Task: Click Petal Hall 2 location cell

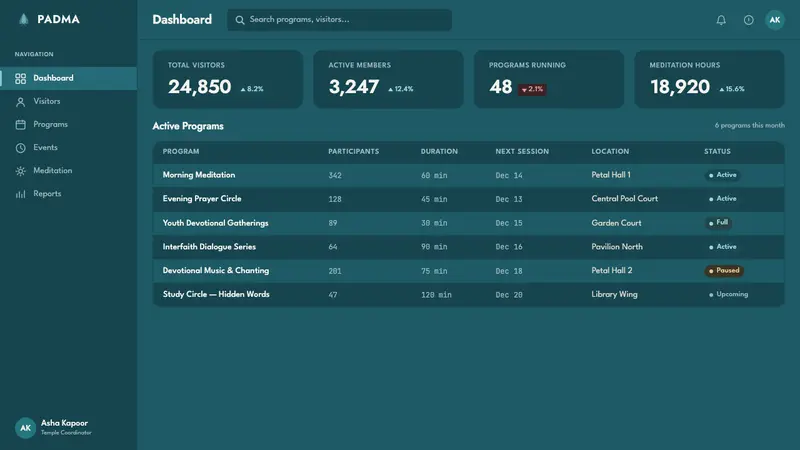Action: click(612, 270)
